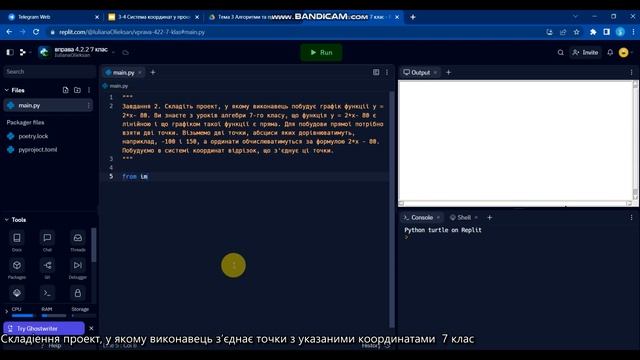Expand the resources CPU RAM panel
Screen dimensions: 640x360
pyautogui.click(x=6, y=312)
